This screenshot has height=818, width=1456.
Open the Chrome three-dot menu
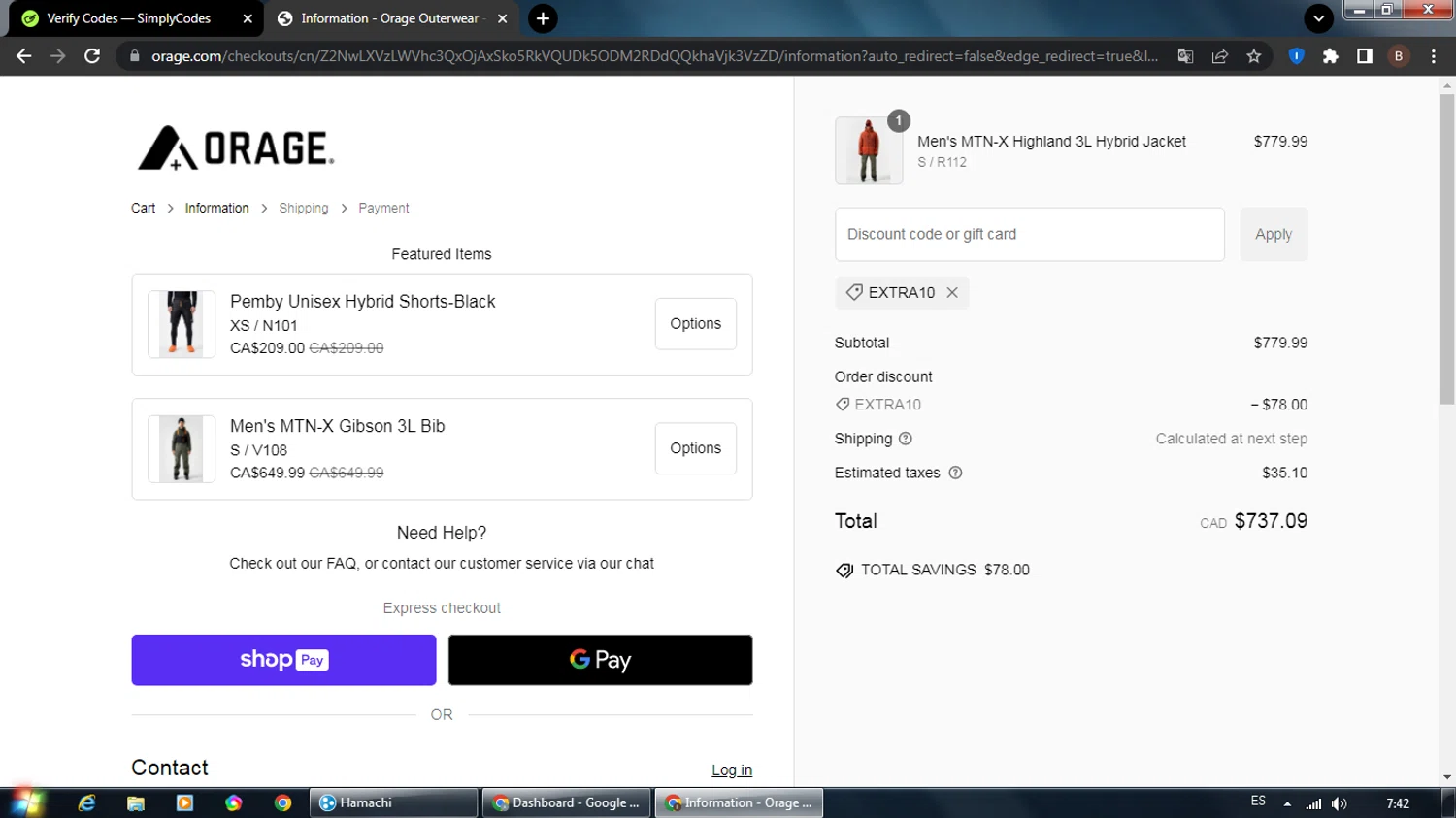click(x=1434, y=56)
